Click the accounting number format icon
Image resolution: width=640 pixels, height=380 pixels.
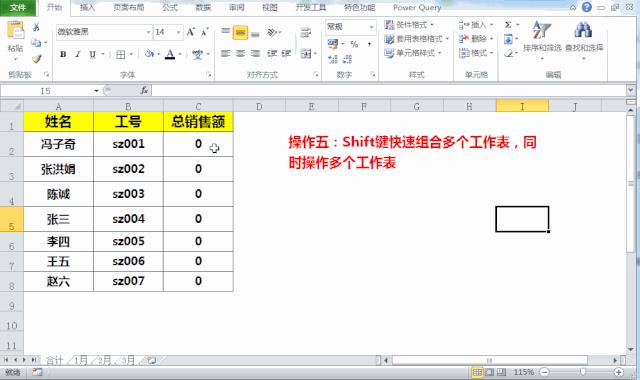click(333, 44)
